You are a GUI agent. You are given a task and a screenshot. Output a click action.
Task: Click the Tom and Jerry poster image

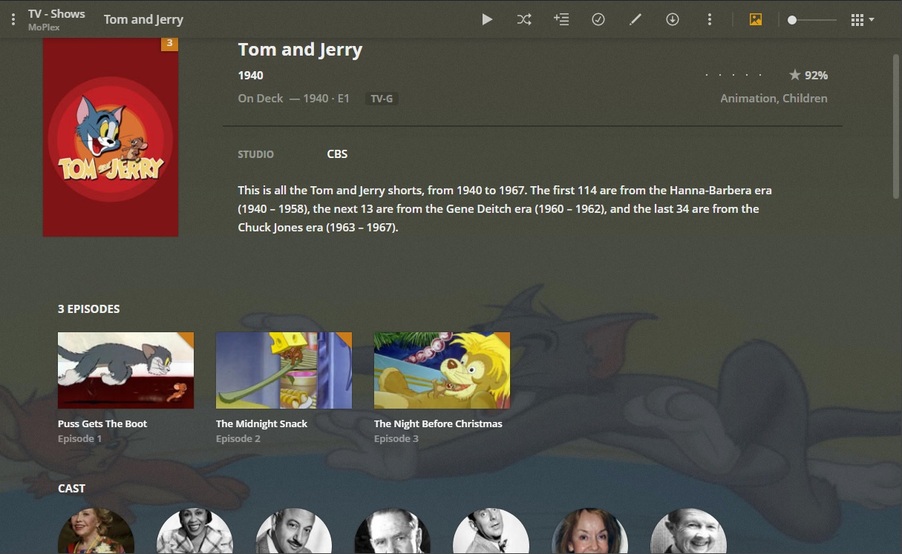(110, 137)
